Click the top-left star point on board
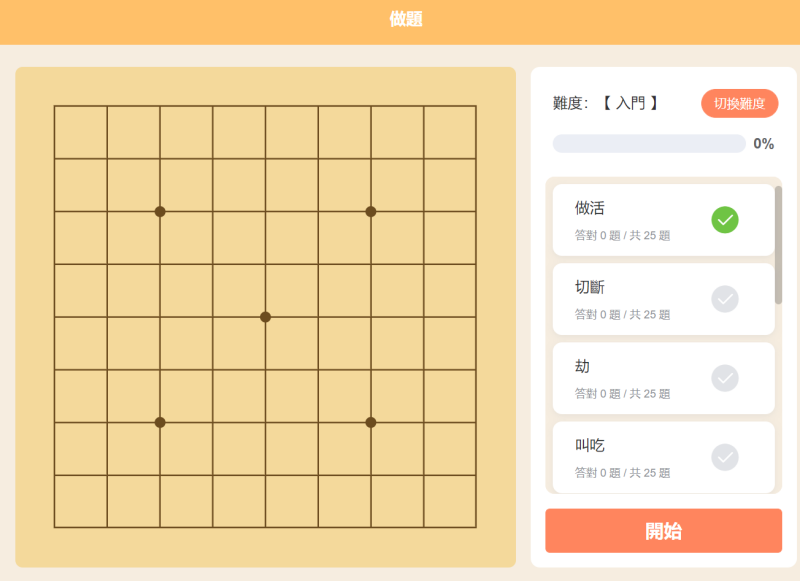 tap(160, 211)
